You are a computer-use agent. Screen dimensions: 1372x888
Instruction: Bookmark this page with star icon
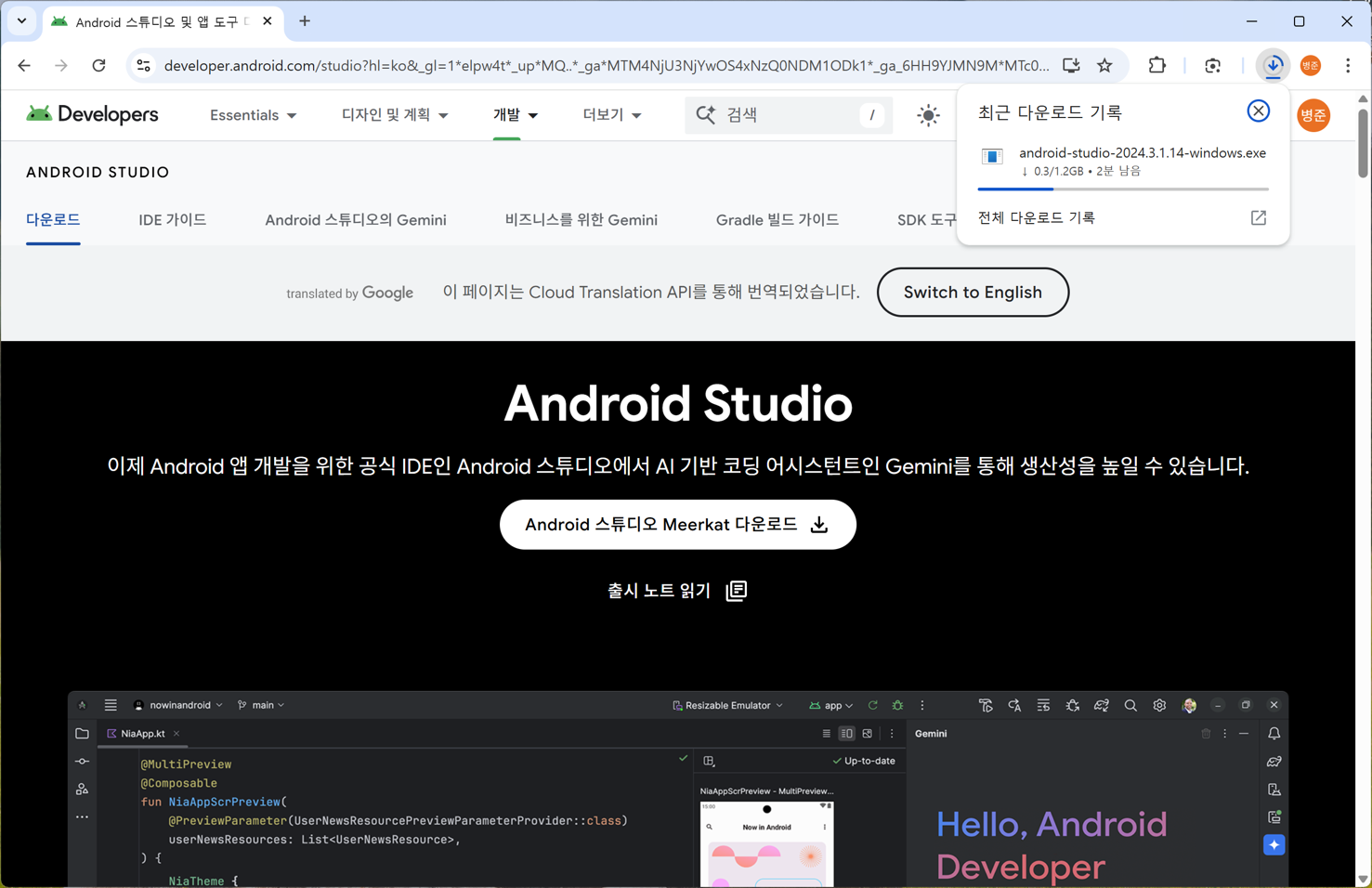coord(1104,66)
